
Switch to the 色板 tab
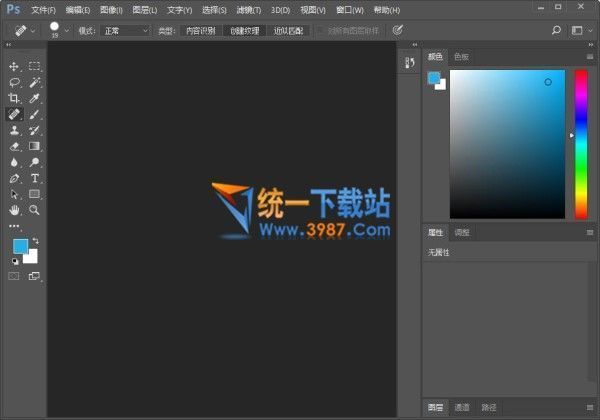(461, 57)
